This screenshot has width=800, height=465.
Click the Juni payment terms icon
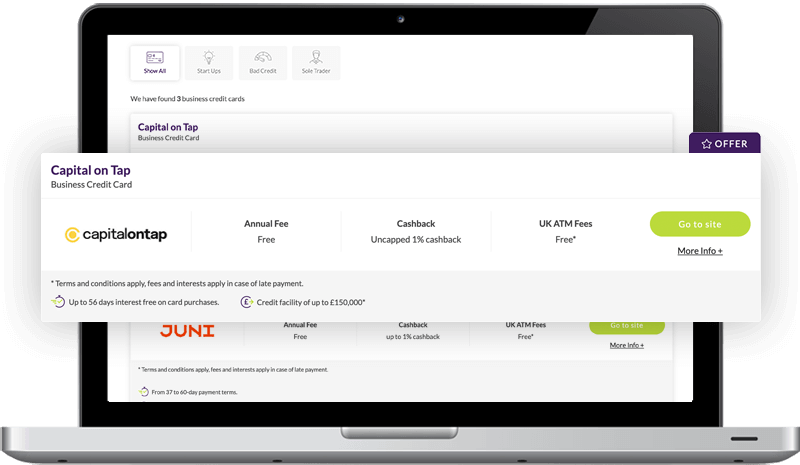(x=143, y=392)
